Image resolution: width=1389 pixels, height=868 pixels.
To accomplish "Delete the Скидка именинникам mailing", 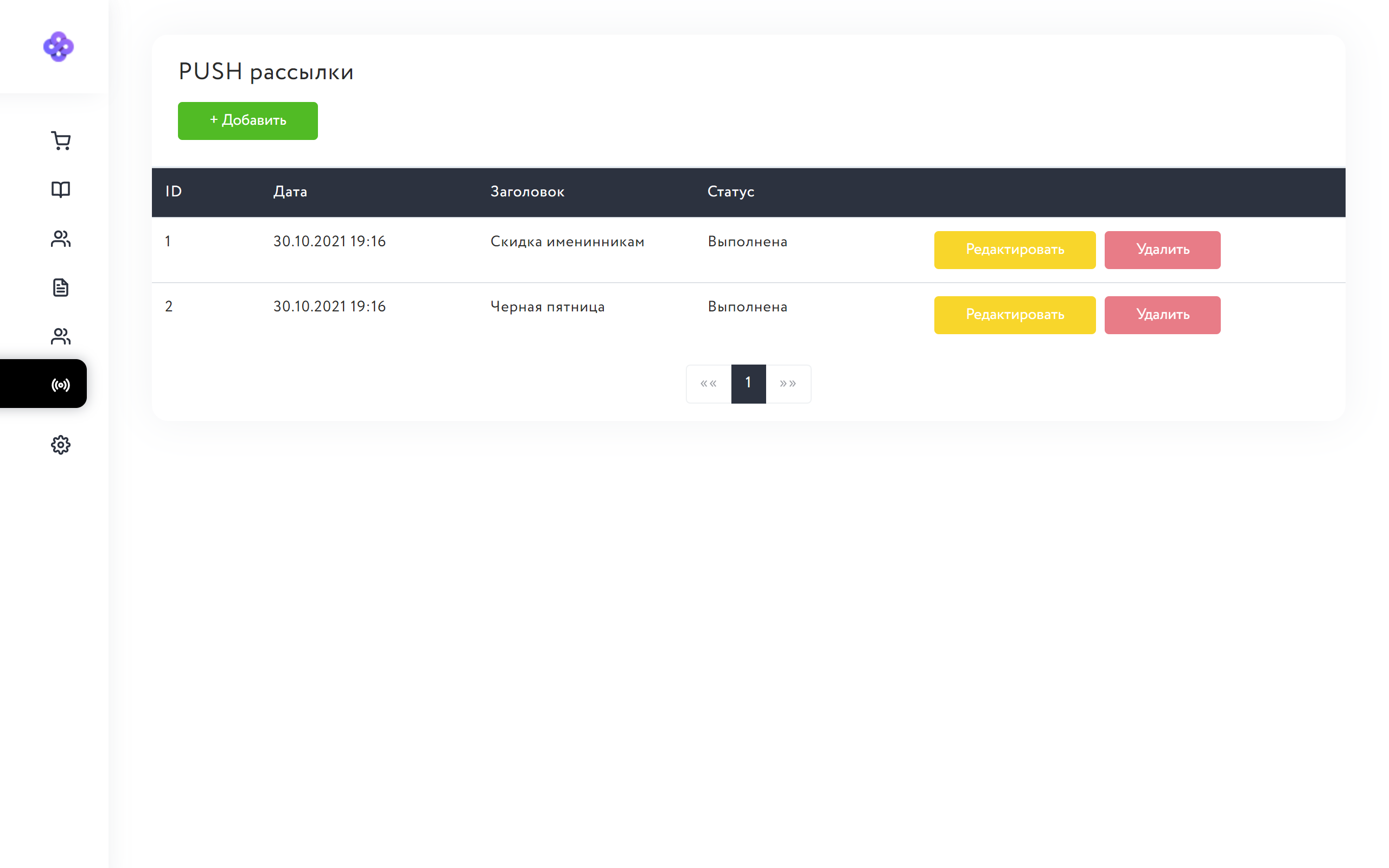I will tap(1162, 250).
